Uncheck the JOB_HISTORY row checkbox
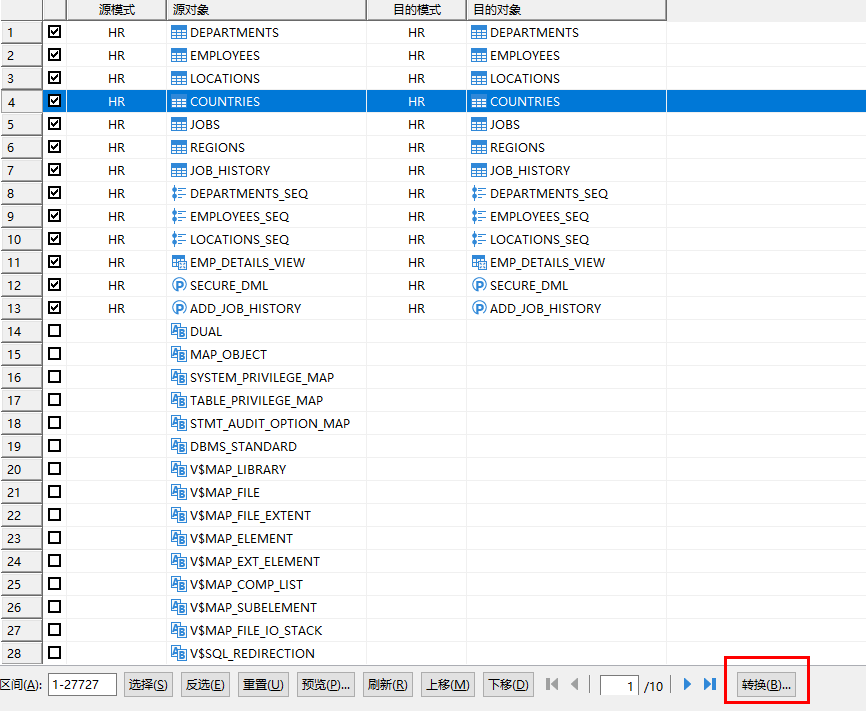The height and width of the screenshot is (711, 866). 54,170
